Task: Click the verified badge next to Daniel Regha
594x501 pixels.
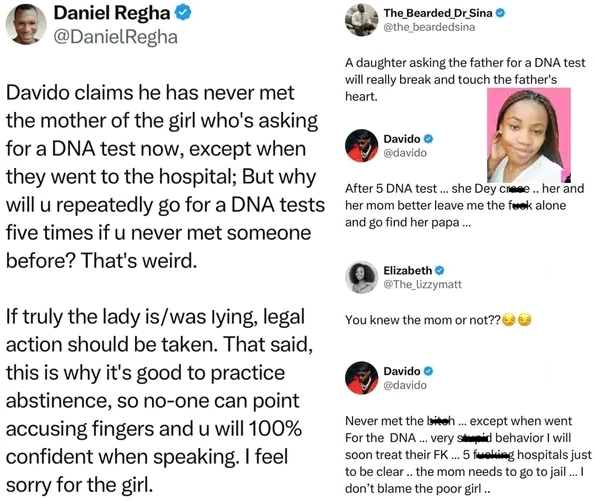Action: (x=183, y=13)
